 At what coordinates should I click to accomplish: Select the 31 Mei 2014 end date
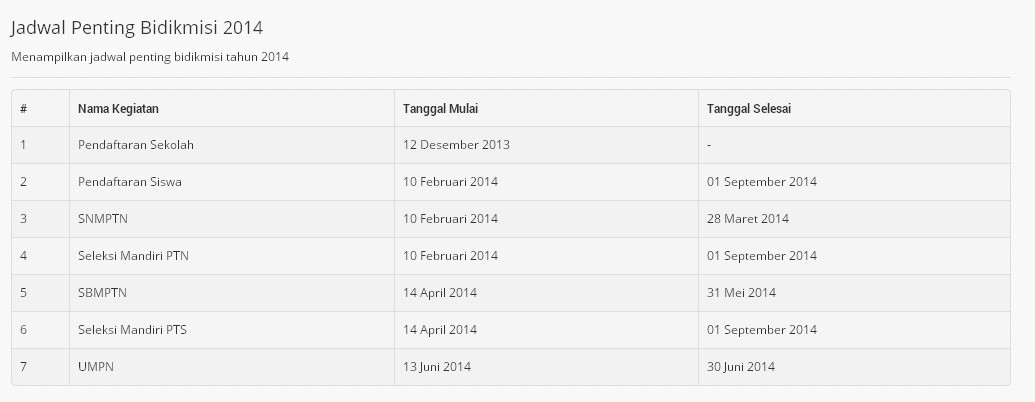click(x=741, y=292)
